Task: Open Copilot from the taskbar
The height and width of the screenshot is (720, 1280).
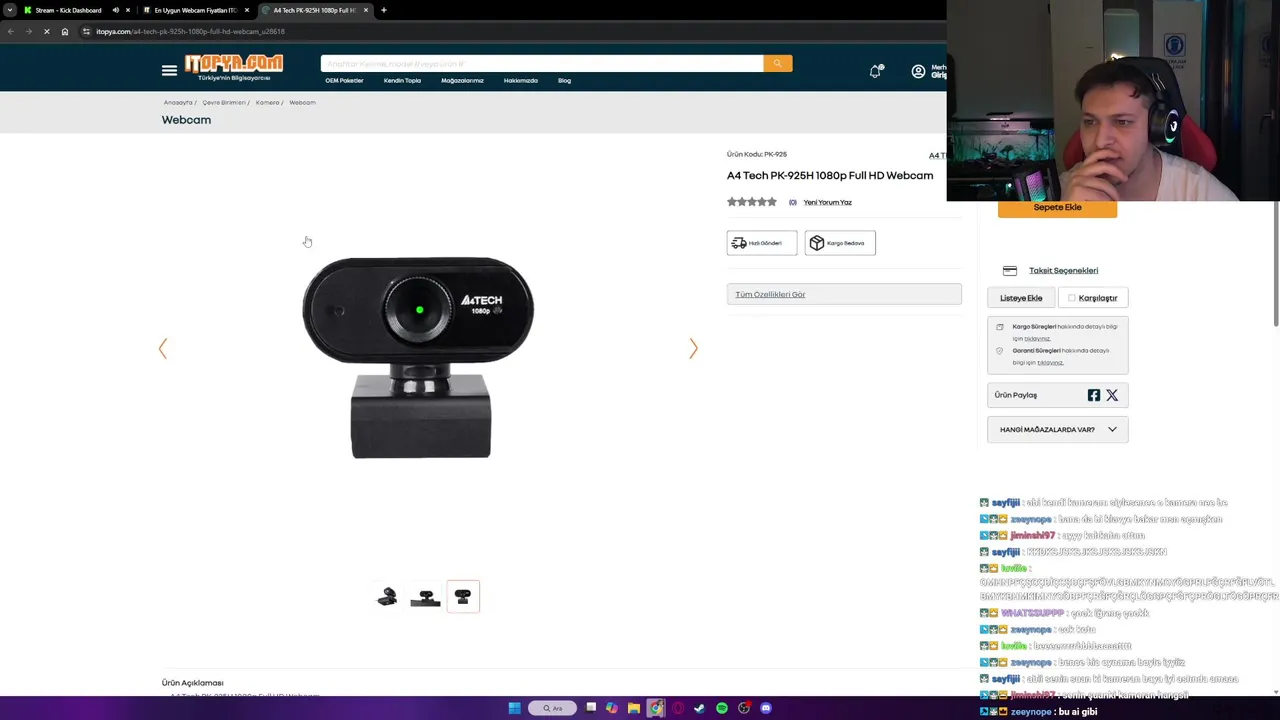Action: 612,708
